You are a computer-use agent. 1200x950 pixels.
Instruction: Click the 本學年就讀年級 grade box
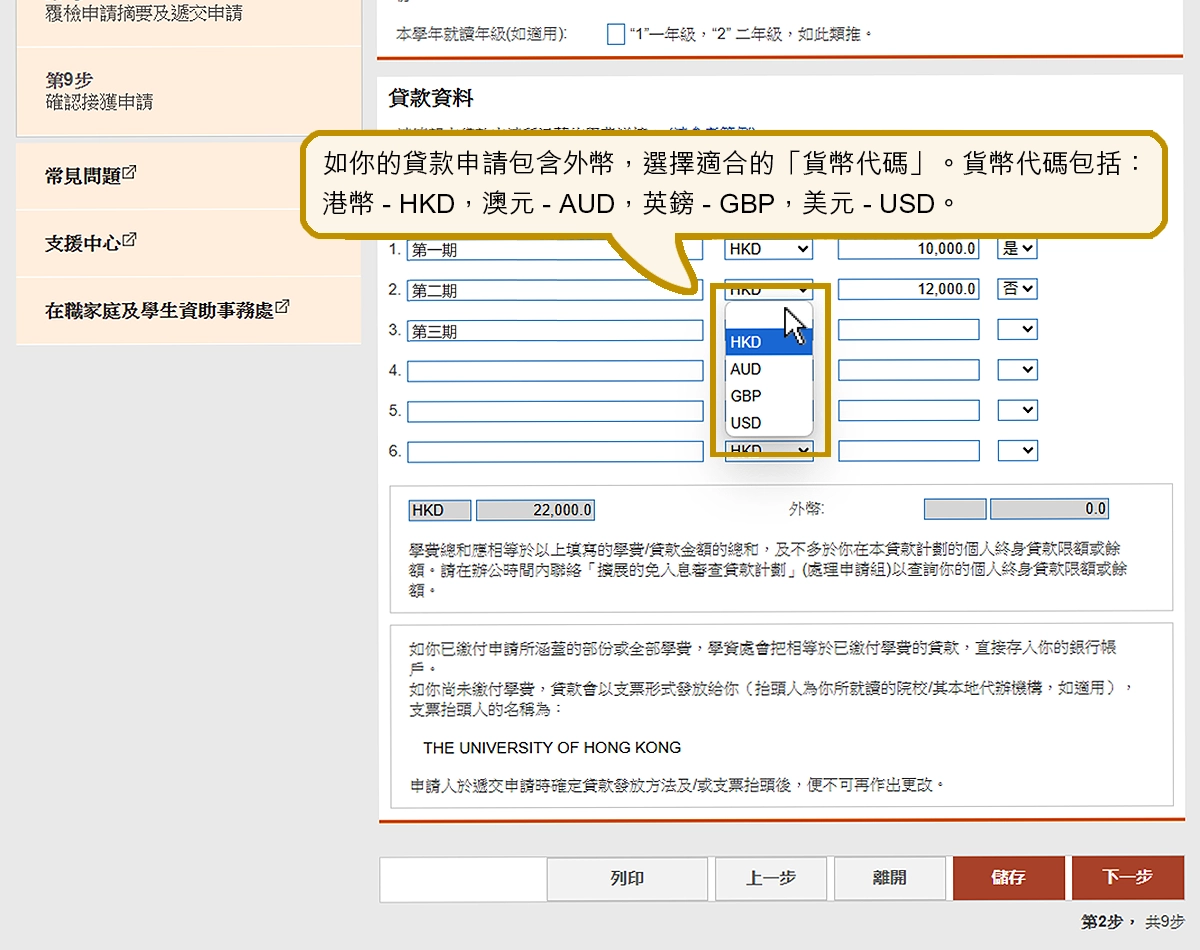pyautogui.click(x=616, y=34)
